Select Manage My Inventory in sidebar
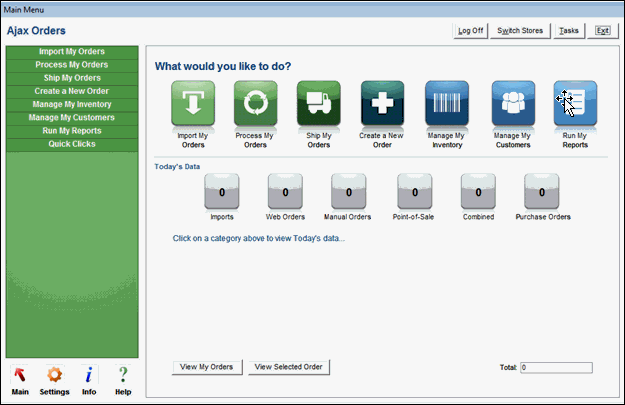Screen dimensions: 625x405 [72, 104]
